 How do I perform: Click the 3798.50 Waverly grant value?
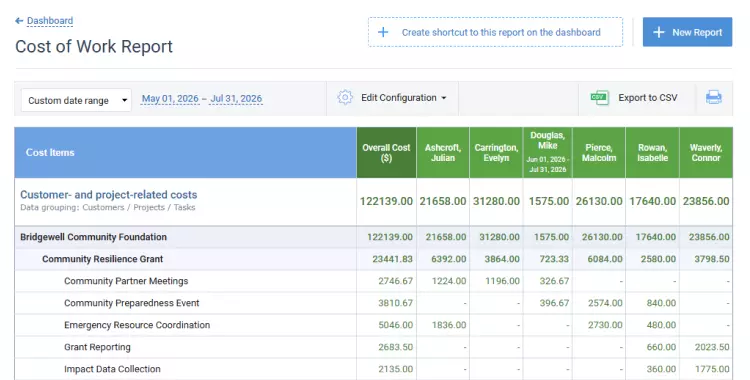pos(712,259)
